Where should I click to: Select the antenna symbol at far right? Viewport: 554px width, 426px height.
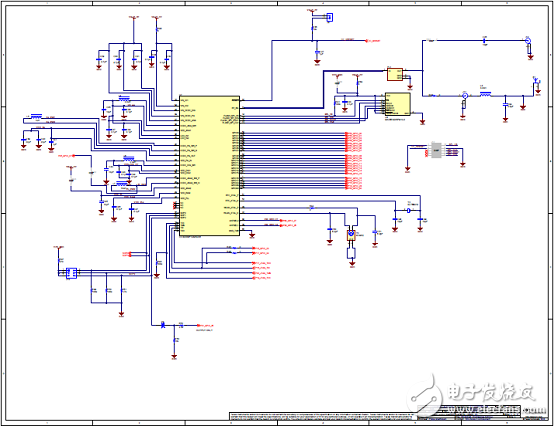[537, 81]
